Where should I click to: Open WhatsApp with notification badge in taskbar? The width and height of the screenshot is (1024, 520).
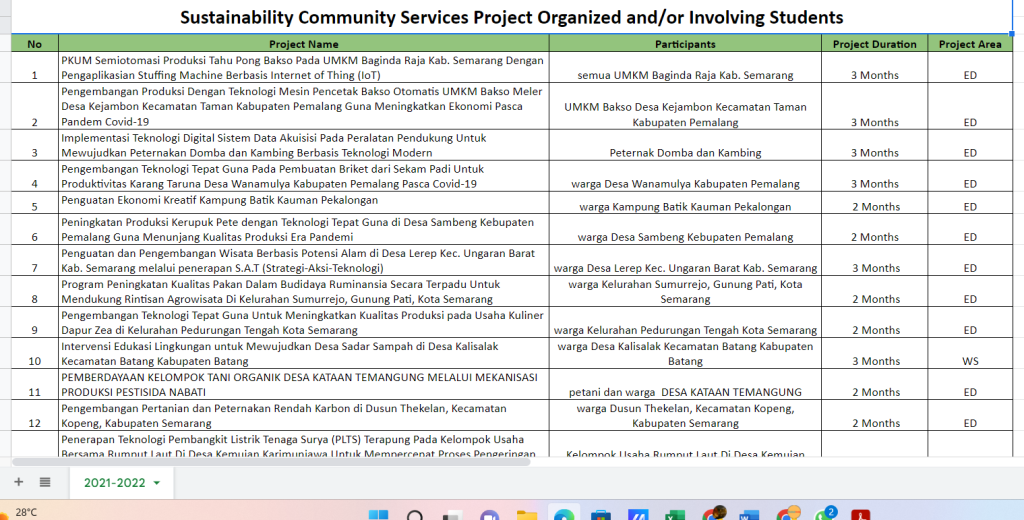click(825, 514)
